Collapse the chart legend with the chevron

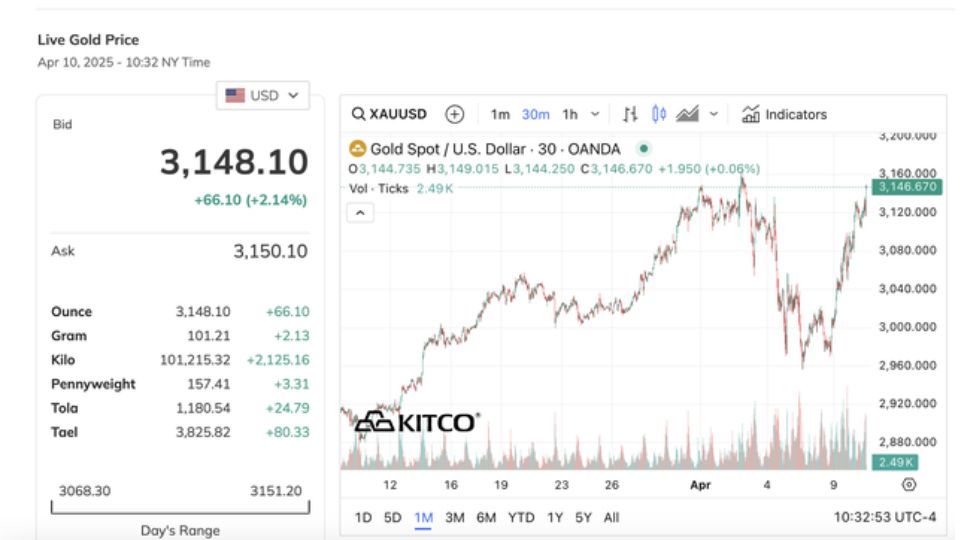[x=360, y=212]
